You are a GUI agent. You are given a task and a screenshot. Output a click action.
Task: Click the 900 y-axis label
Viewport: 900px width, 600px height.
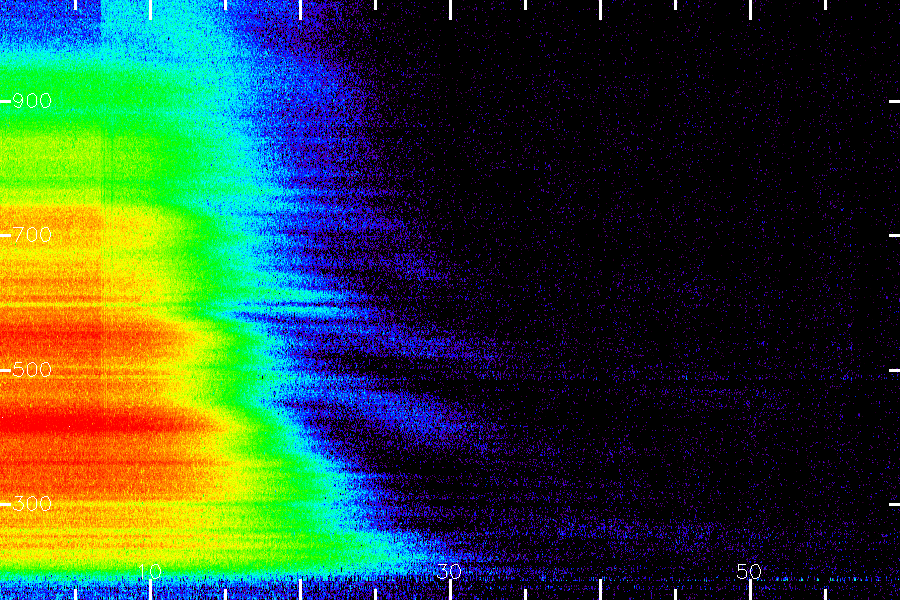[32, 101]
